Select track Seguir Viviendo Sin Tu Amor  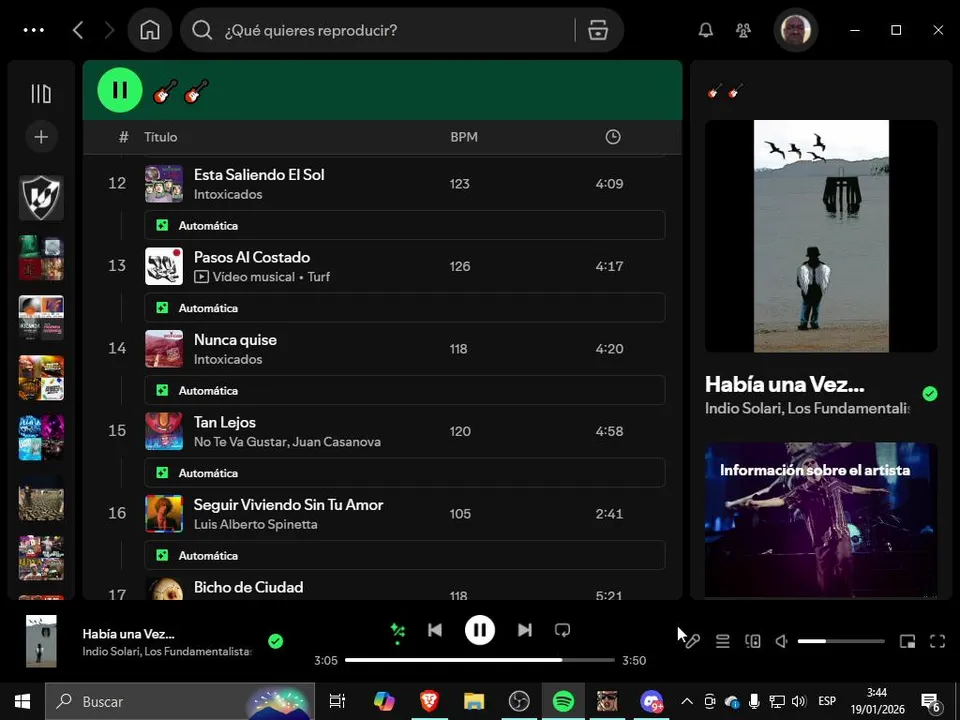coord(288,504)
